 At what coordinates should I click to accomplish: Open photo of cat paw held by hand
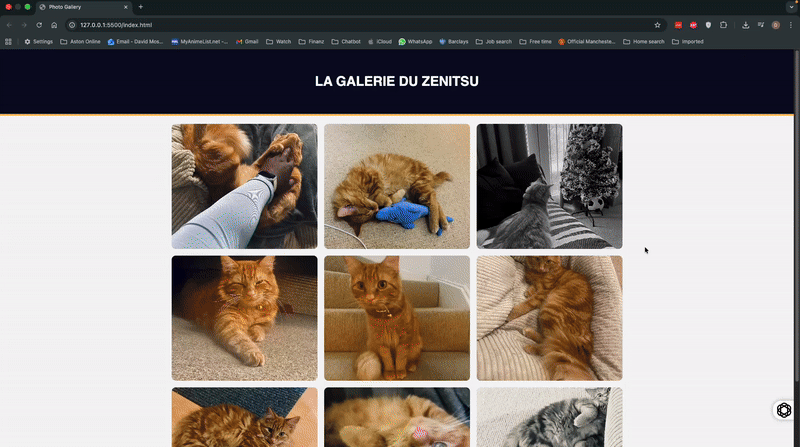tap(244, 186)
